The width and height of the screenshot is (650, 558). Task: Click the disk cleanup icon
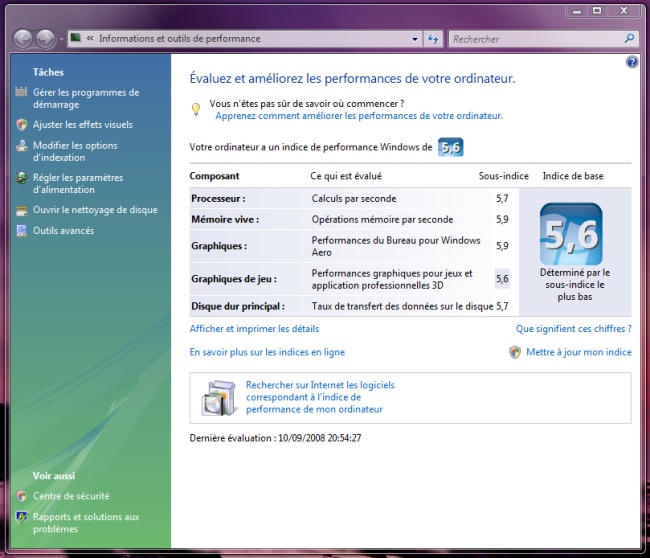22,211
